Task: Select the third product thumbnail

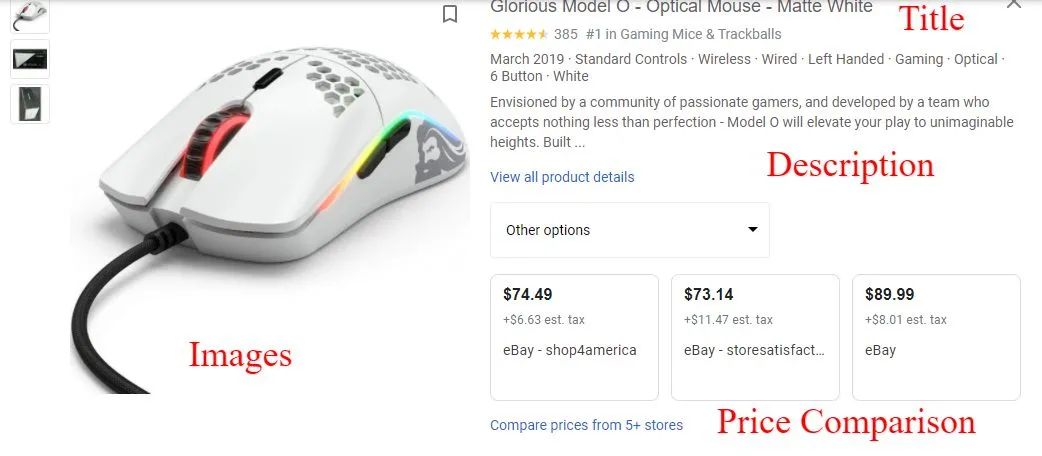Action: (30, 104)
